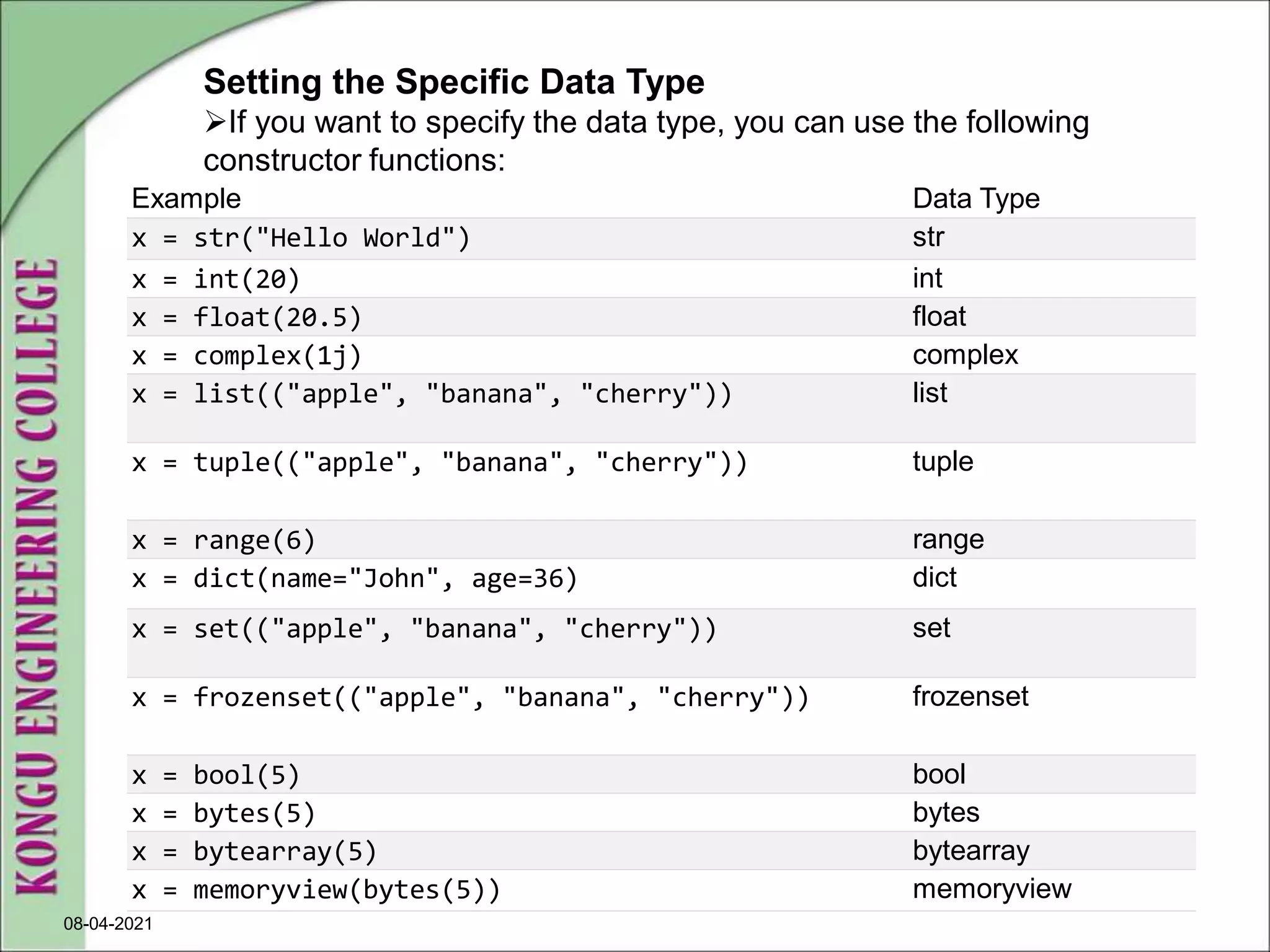
Task: Click the bool(5) example code
Action: coord(216,775)
